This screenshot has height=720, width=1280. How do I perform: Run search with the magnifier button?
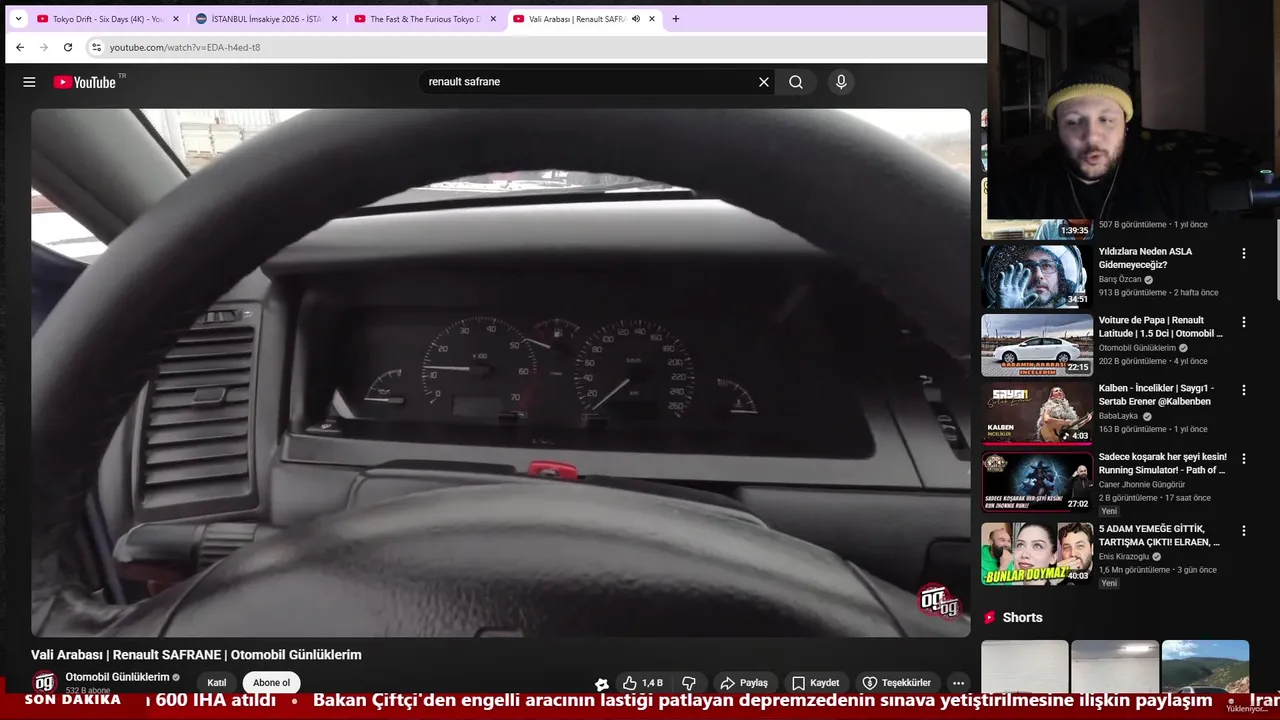click(796, 82)
